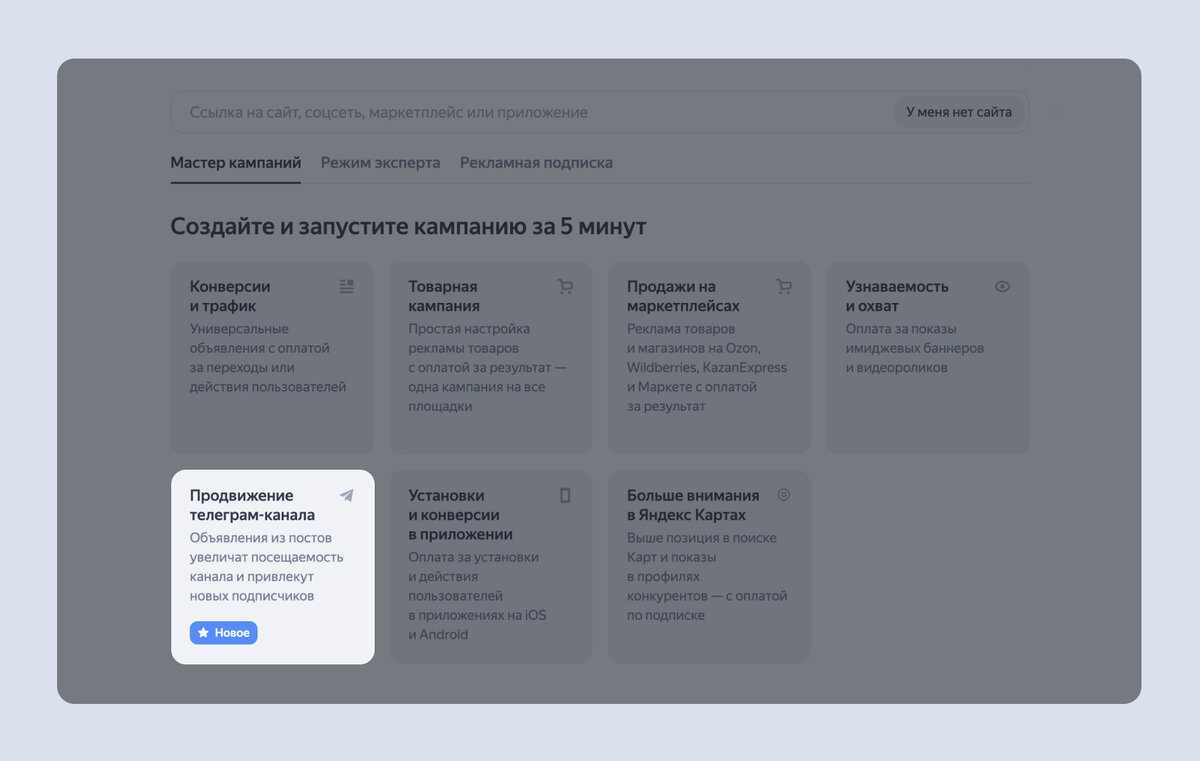Screen dimensions: 1200x761
Task: Switch to the Мастер кампаний tab
Action: [x=235, y=162]
